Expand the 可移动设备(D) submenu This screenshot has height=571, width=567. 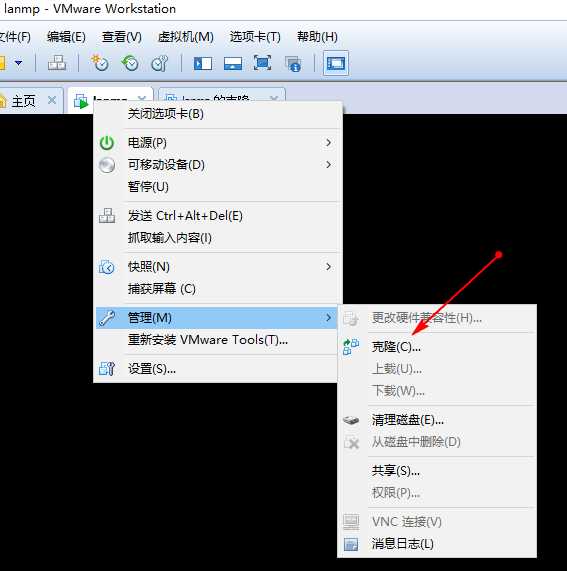[218, 165]
